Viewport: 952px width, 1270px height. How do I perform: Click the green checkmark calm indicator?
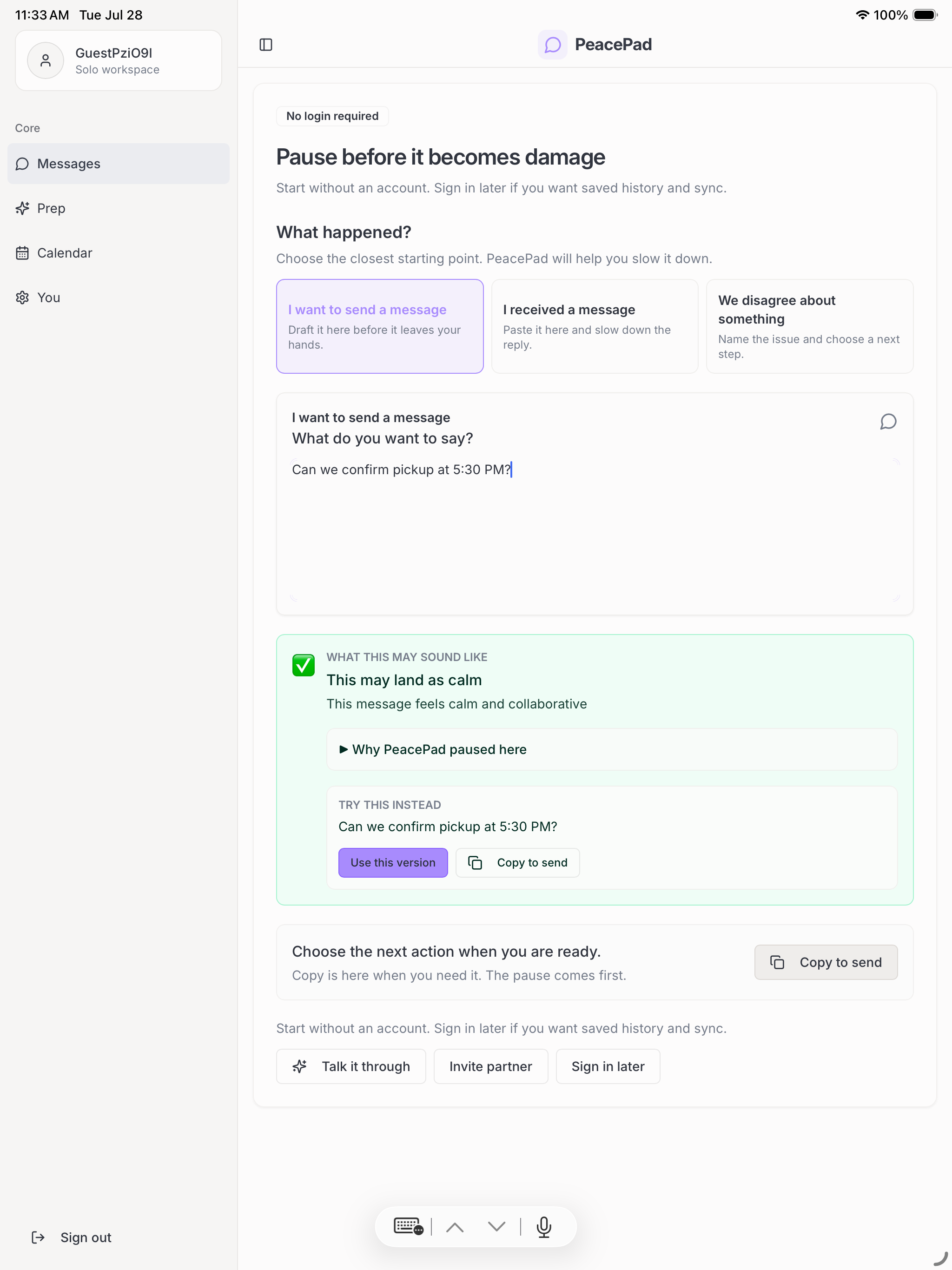pyautogui.click(x=303, y=665)
